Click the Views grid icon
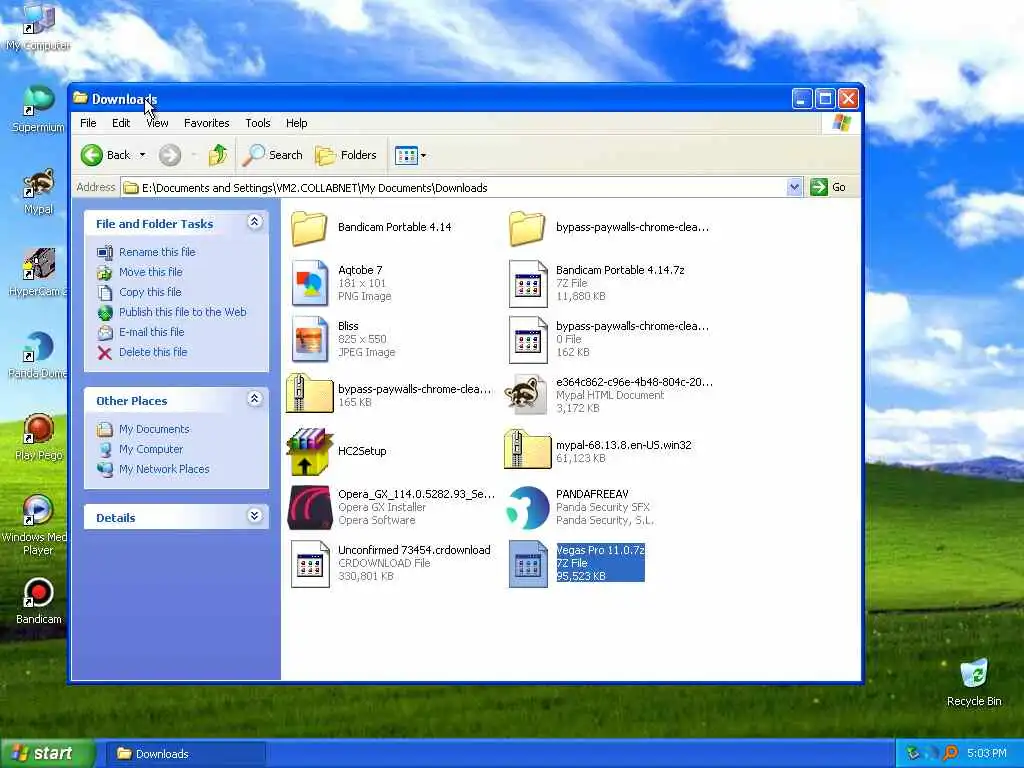 tap(406, 155)
